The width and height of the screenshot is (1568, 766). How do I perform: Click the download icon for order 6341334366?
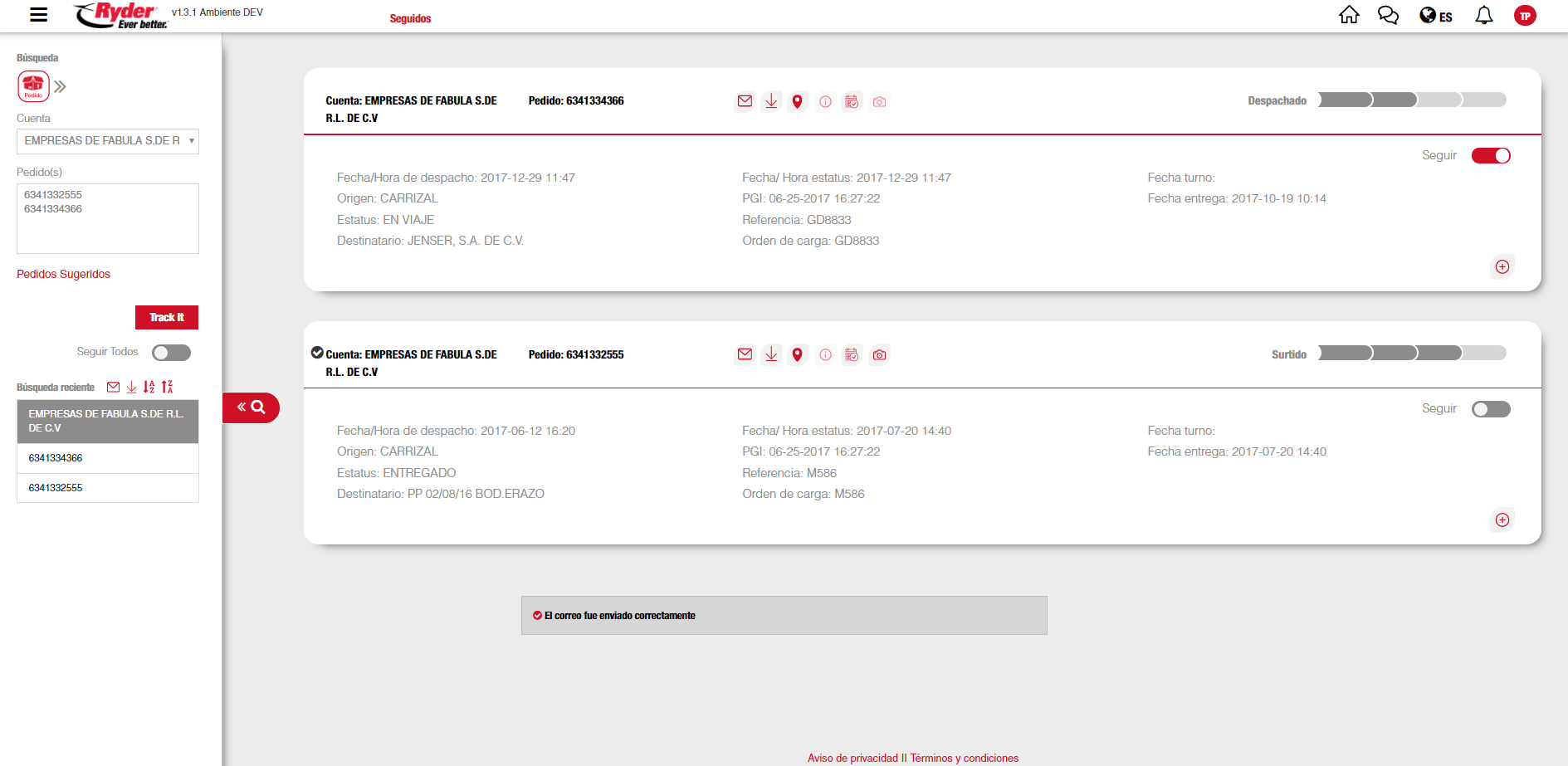pos(771,101)
